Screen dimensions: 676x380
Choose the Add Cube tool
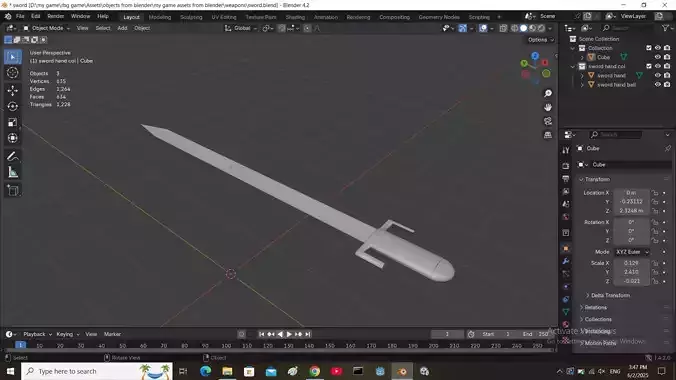coord(13,190)
